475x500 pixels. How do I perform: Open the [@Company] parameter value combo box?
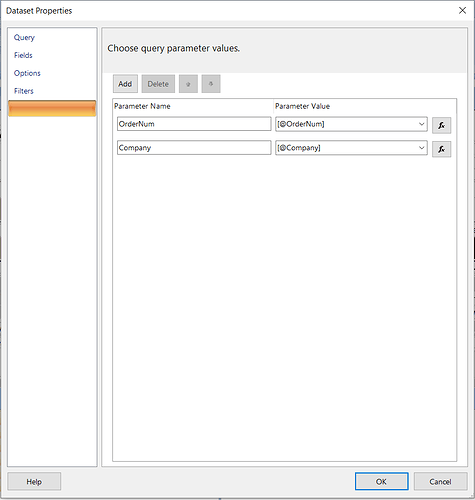point(351,148)
